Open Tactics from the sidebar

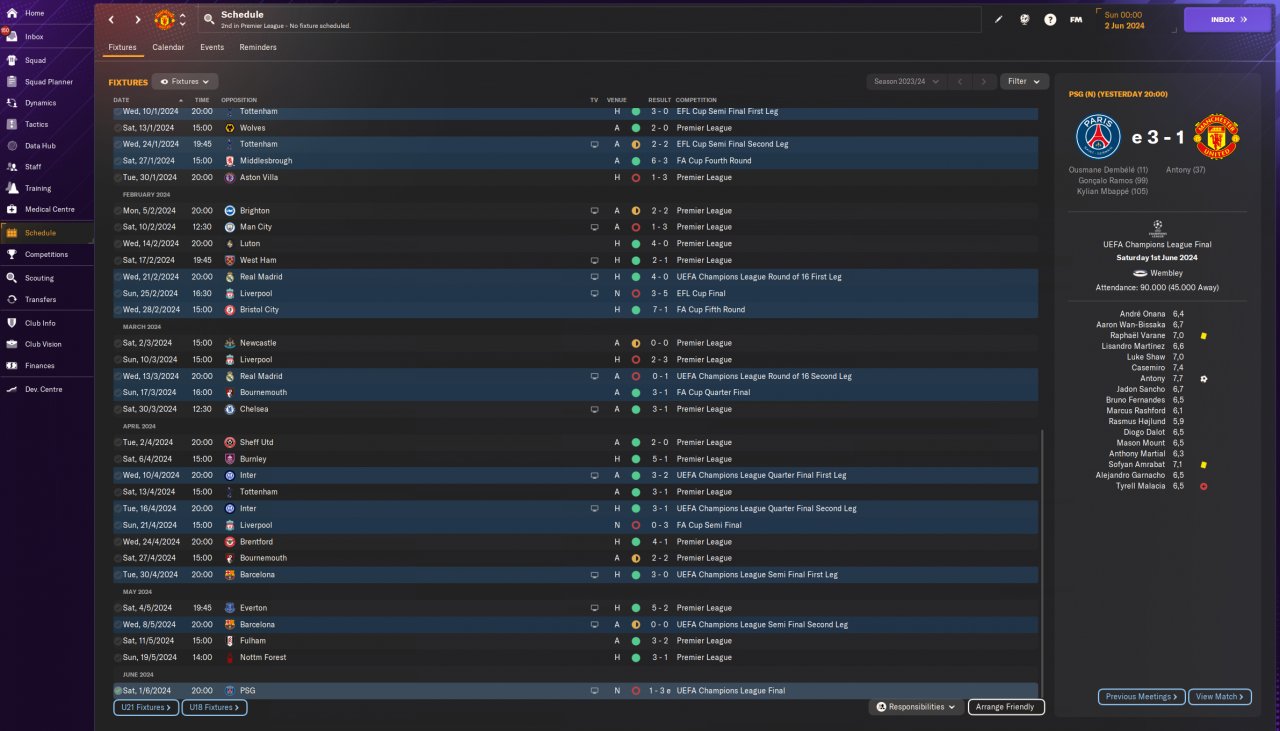click(x=46, y=124)
